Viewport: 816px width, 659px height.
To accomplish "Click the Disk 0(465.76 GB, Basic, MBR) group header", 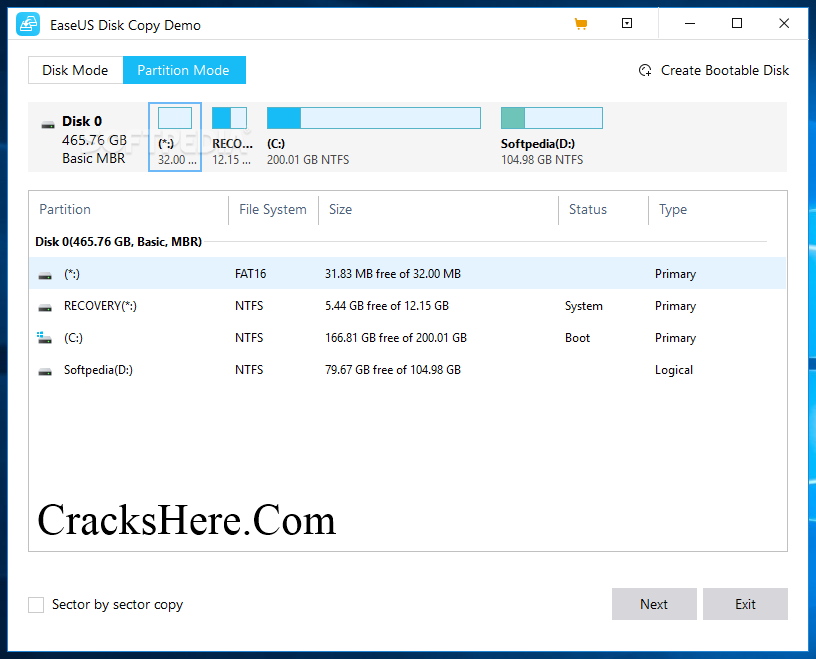I will coord(119,242).
